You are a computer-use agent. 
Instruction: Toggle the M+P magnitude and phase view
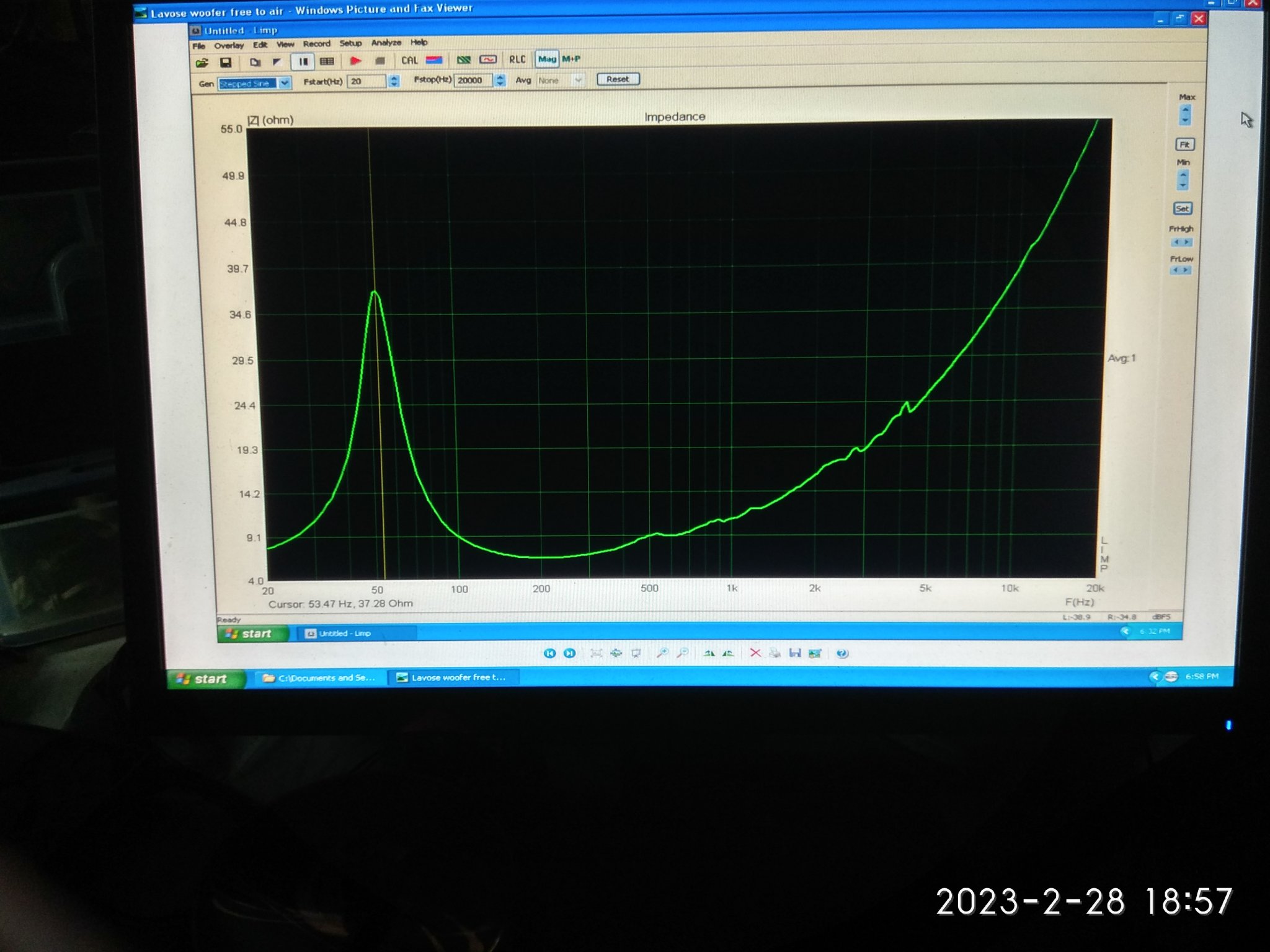571,59
